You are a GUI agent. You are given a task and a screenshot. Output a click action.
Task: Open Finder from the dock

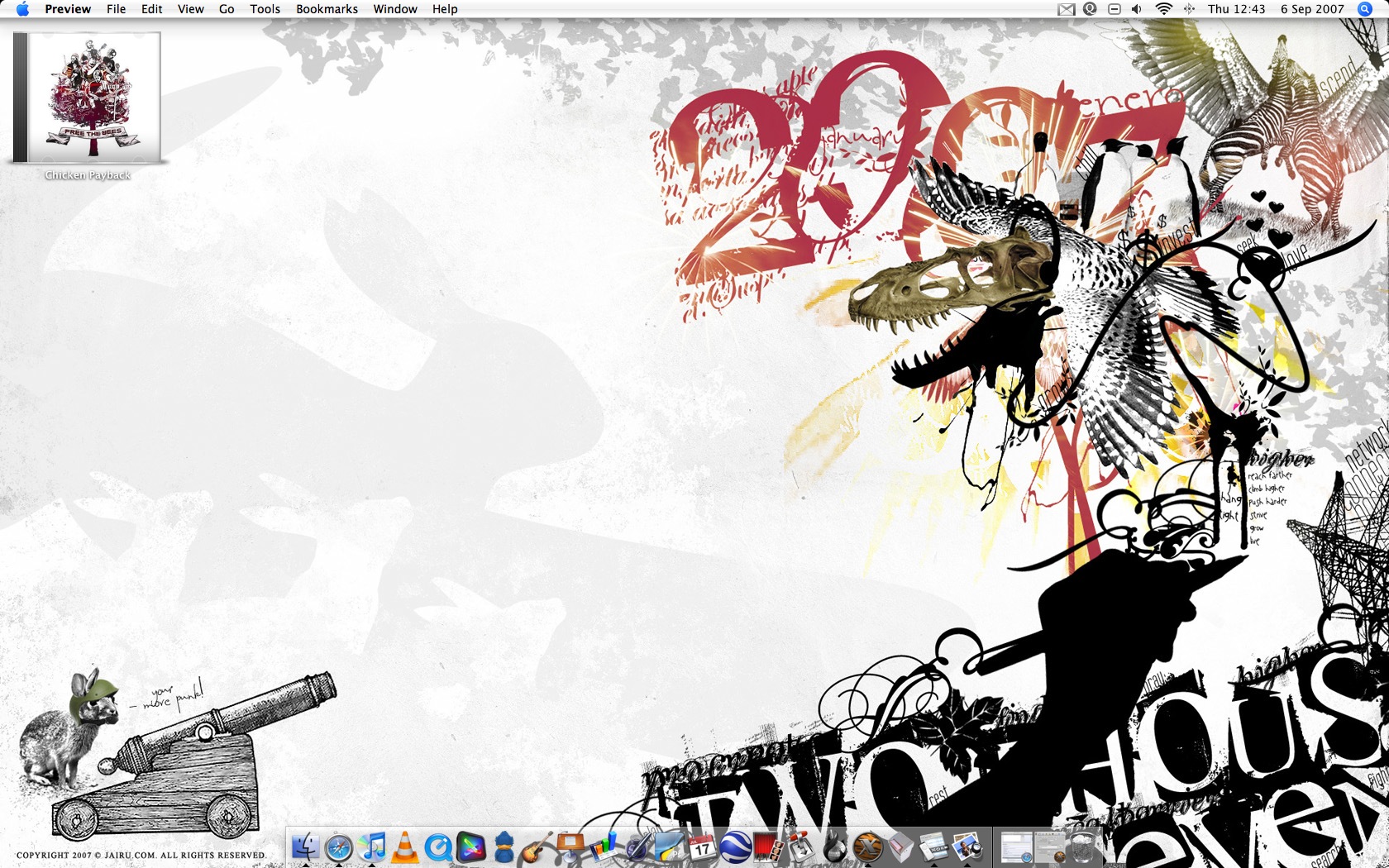pyautogui.click(x=306, y=847)
